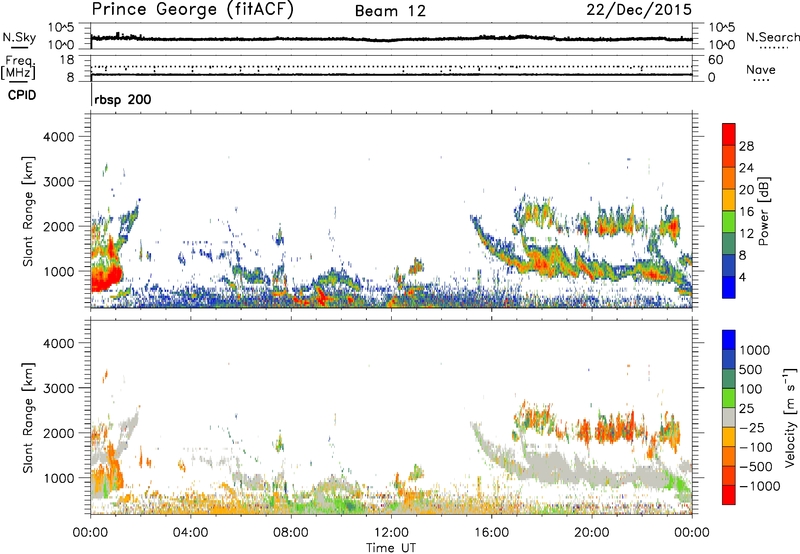Select the '04:00' time tick label

(190, 532)
